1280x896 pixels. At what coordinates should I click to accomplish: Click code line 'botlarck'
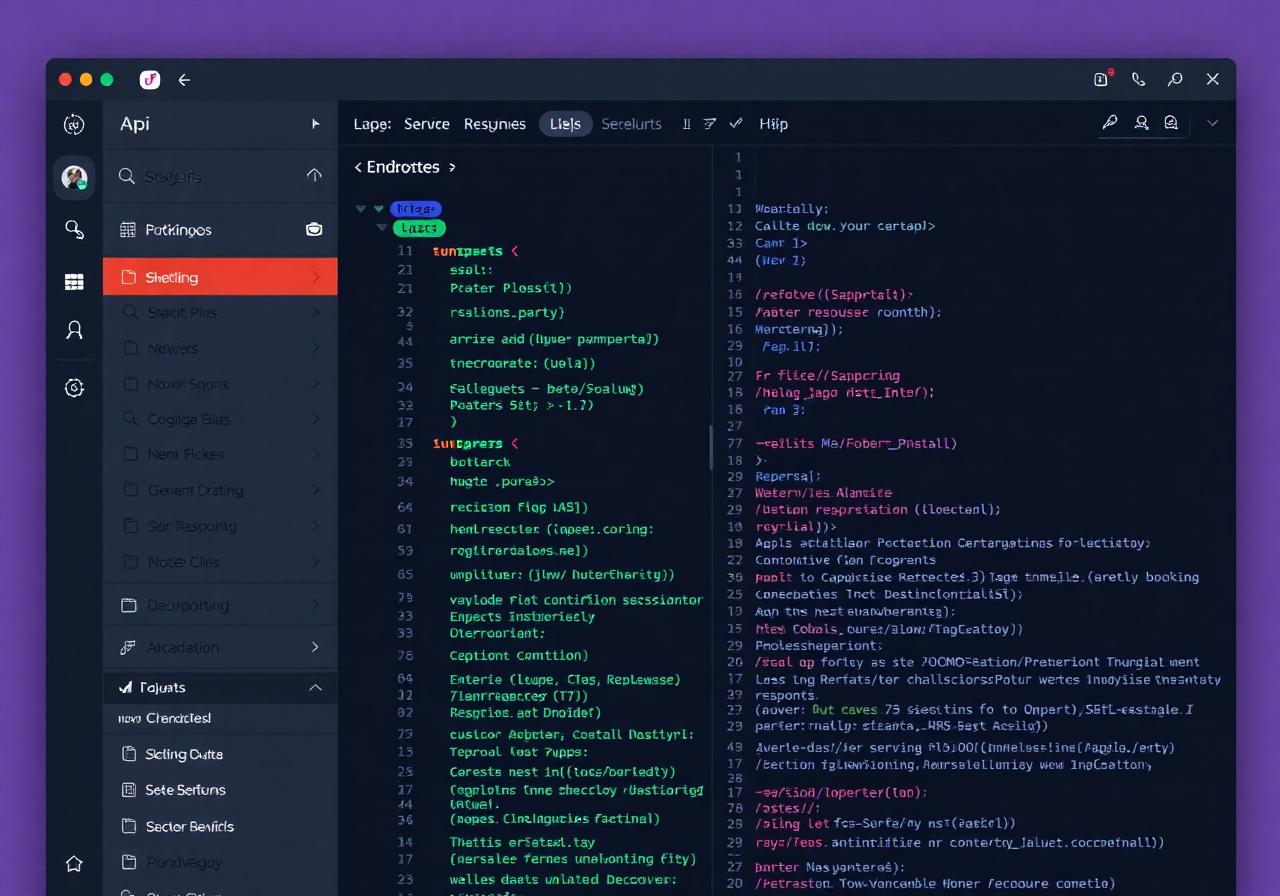pyautogui.click(x=480, y=462)
